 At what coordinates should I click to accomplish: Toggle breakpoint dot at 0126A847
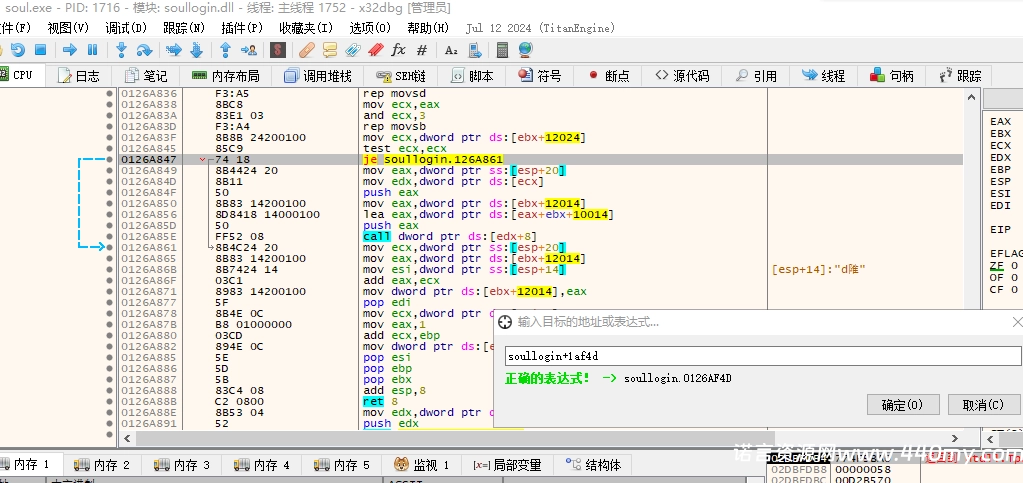click(x=110, y=159)
